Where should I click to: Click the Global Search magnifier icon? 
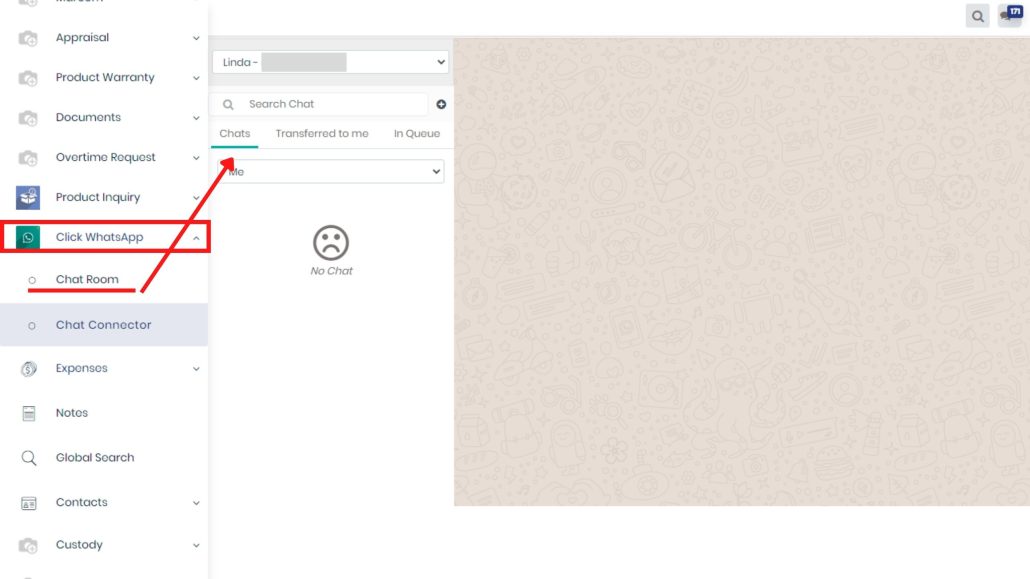[x=29, y=457]
